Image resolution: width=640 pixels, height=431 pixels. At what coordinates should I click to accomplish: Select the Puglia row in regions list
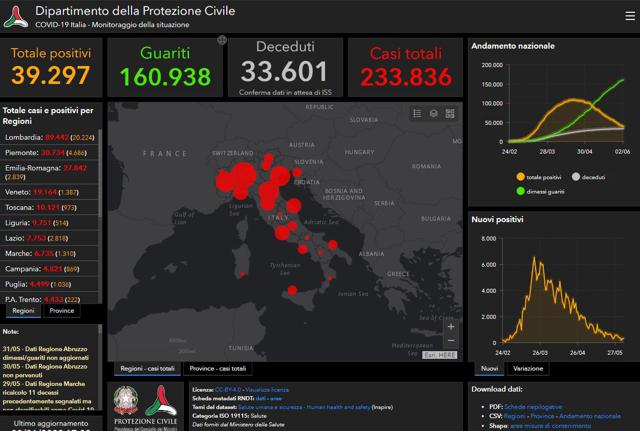point(49,284)
